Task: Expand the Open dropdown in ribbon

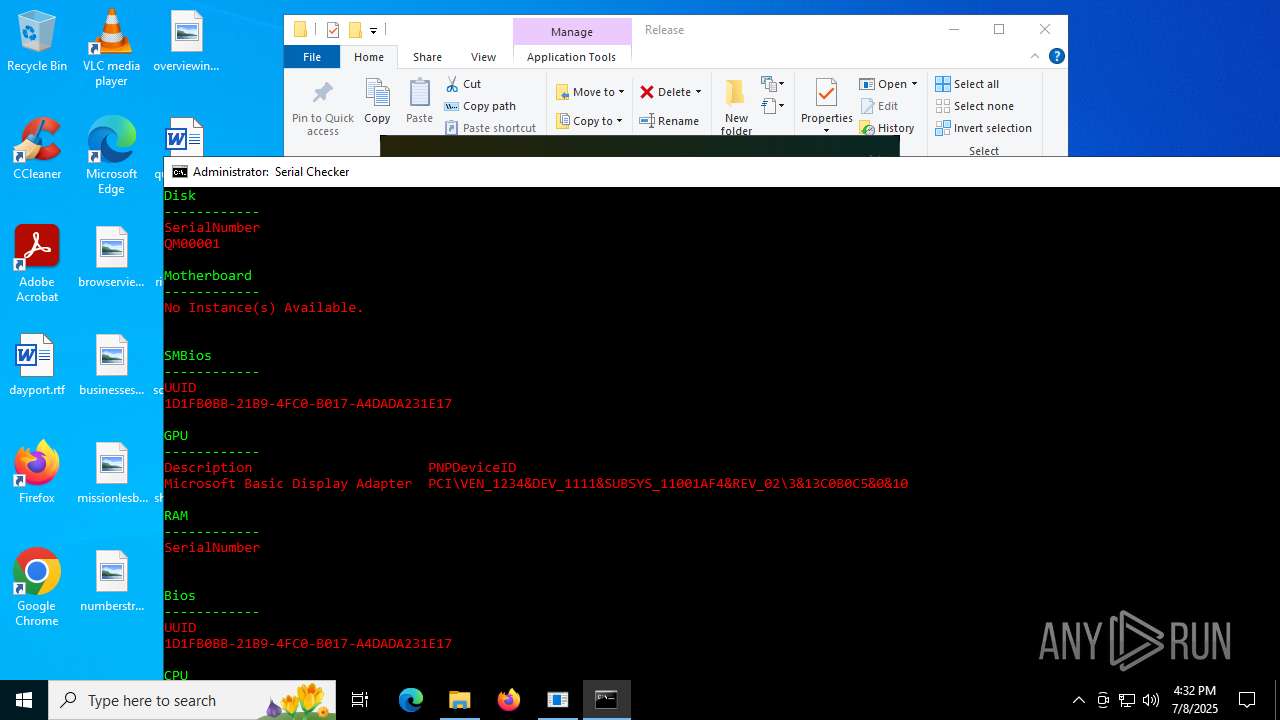Action: (914, 84)
